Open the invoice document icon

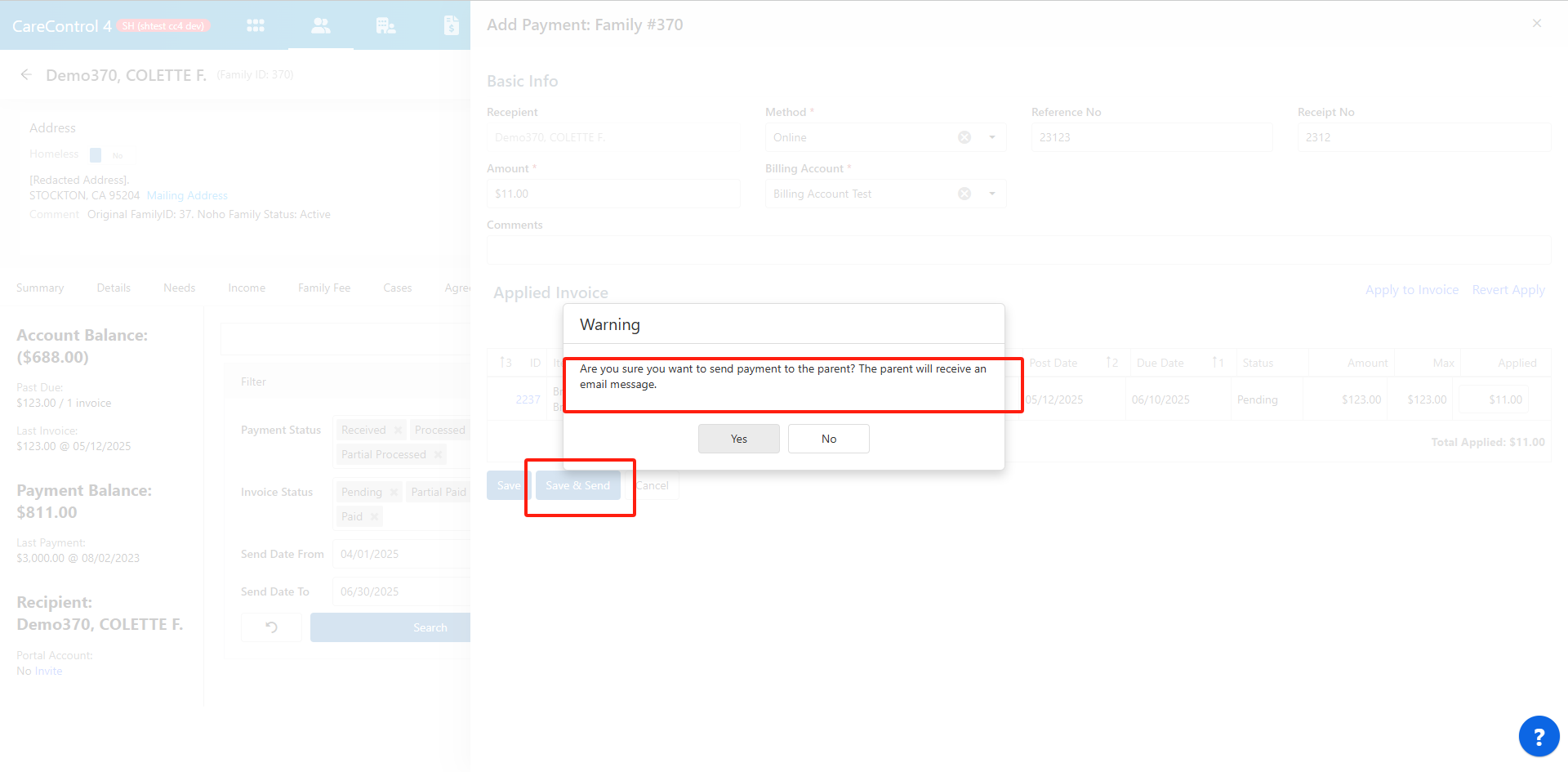point(451,25)
